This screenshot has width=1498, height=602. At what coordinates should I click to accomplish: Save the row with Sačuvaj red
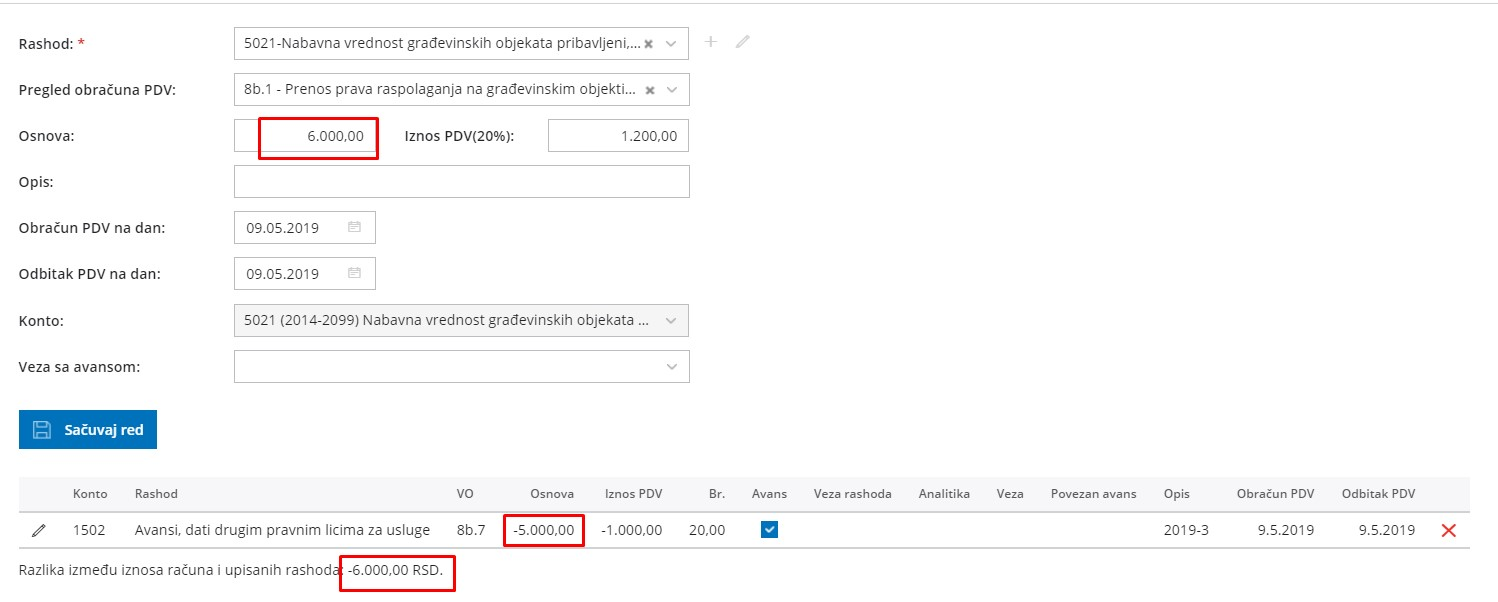tap(88, 430)
